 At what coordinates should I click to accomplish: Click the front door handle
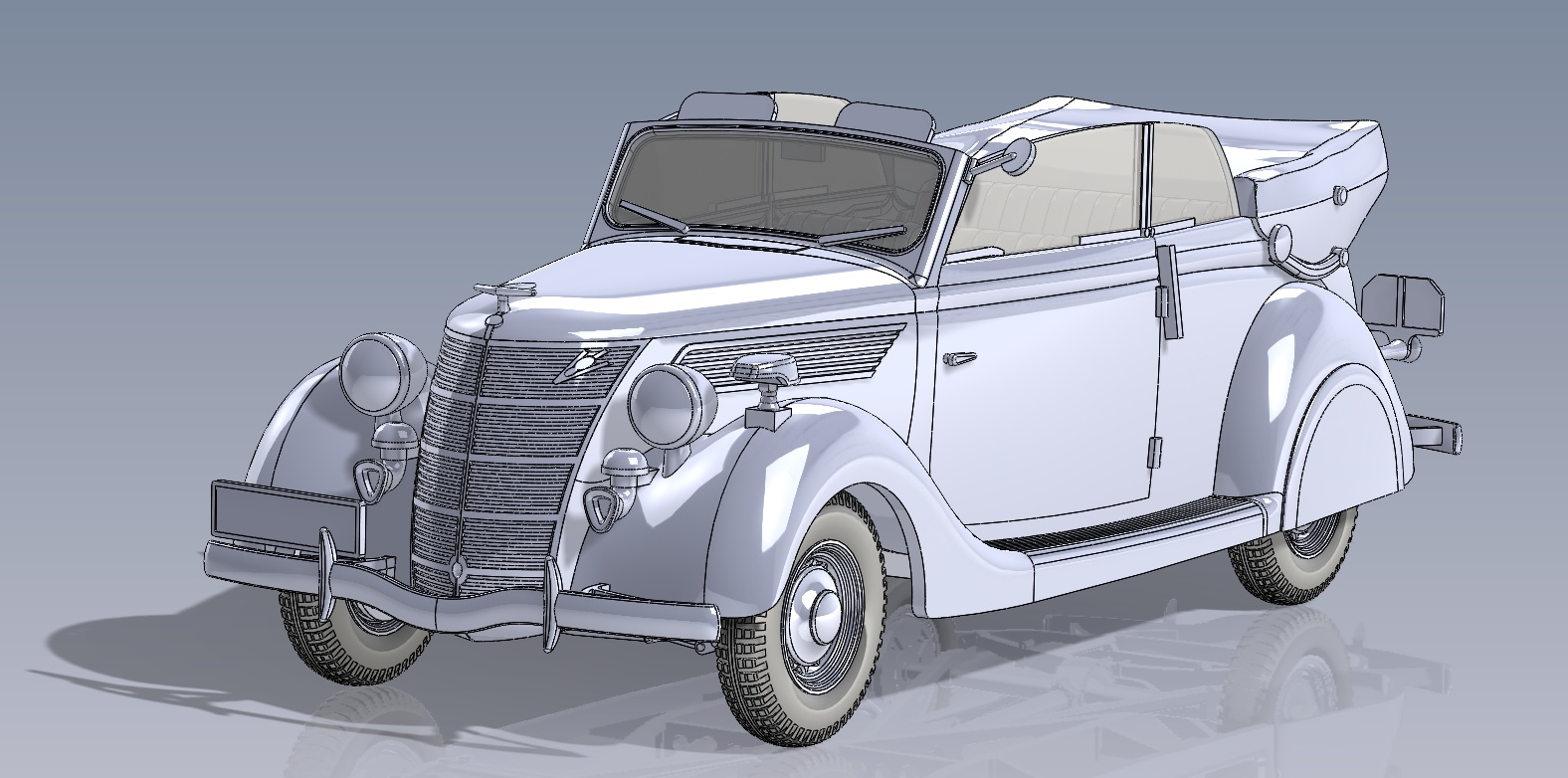pos(961,357)
